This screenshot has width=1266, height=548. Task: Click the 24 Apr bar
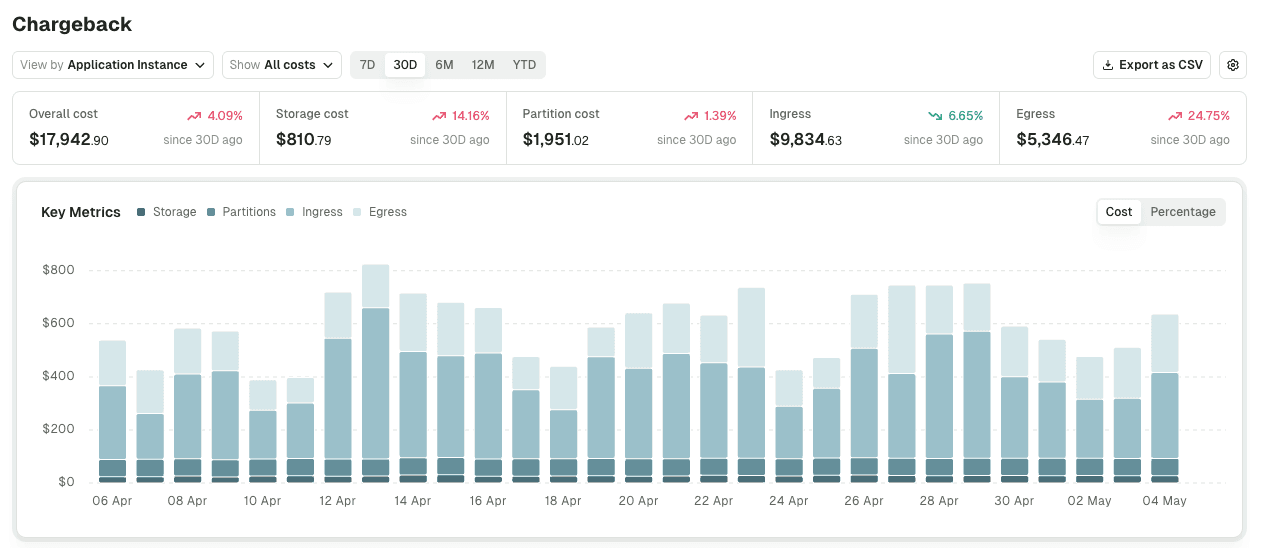[x=789, y=427]
